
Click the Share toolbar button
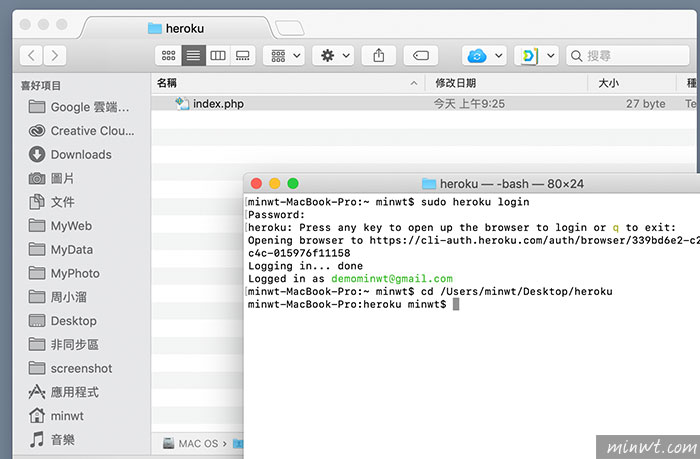click(x=379, y=55)
